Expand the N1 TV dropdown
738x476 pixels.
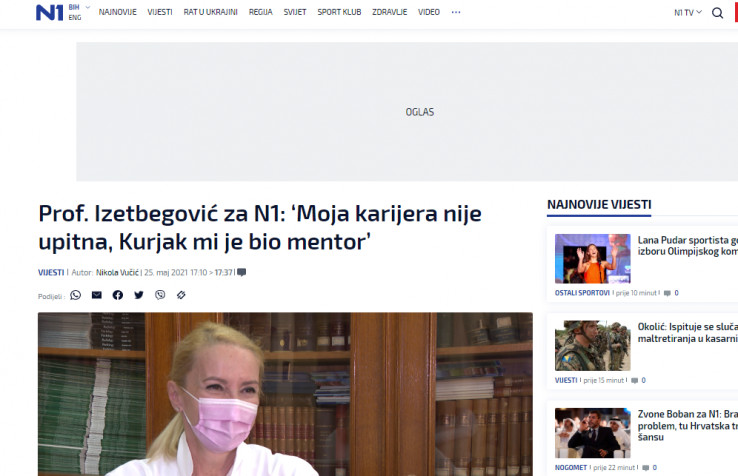pos(688,13)
